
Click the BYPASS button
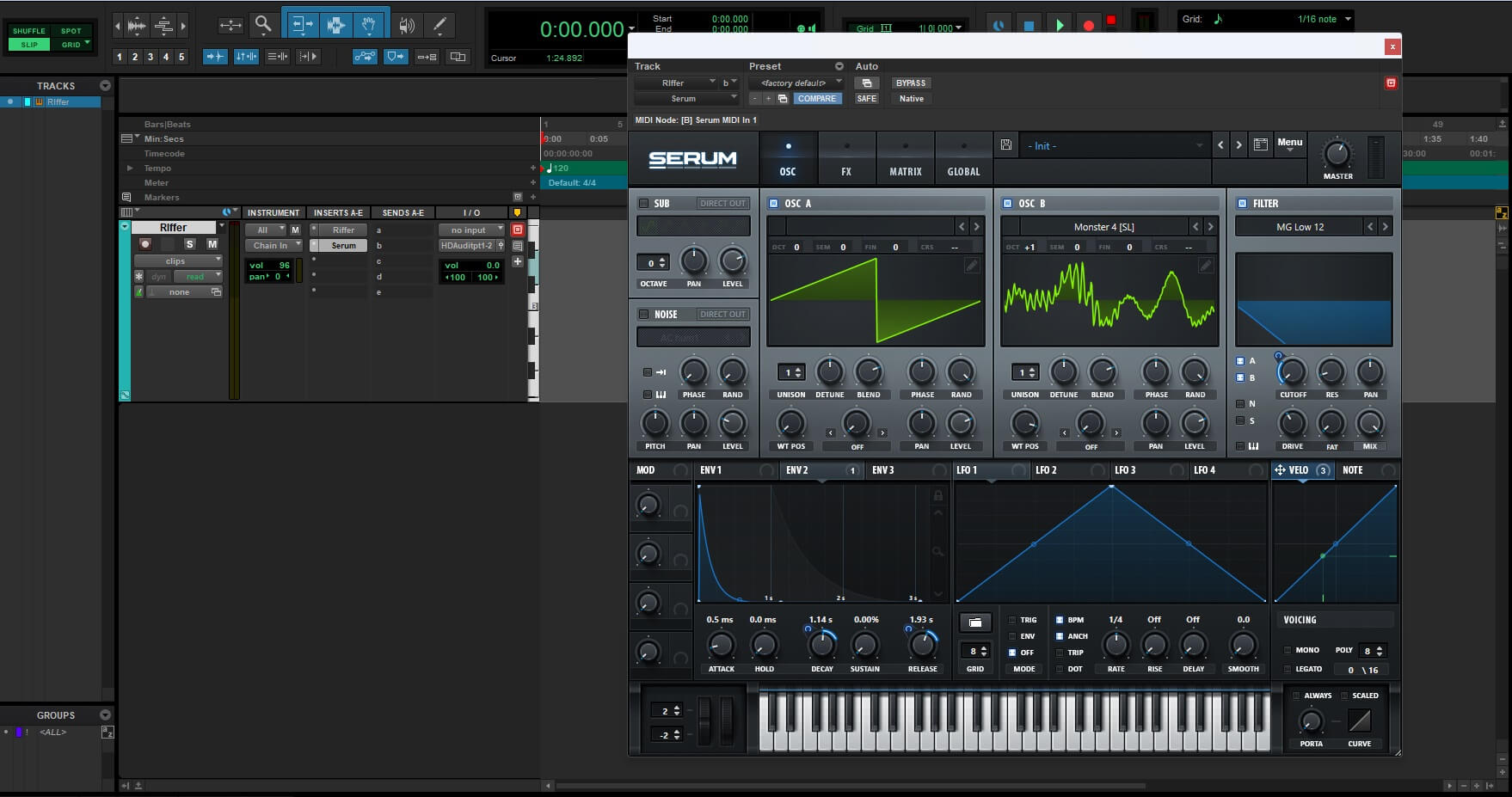click(911, 83)
